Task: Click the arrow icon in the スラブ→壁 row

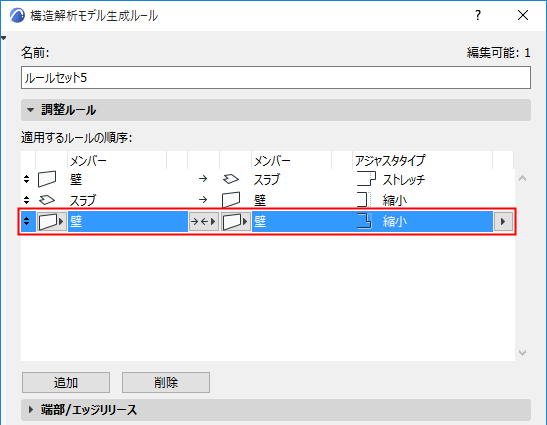Action: pos(203,200)
